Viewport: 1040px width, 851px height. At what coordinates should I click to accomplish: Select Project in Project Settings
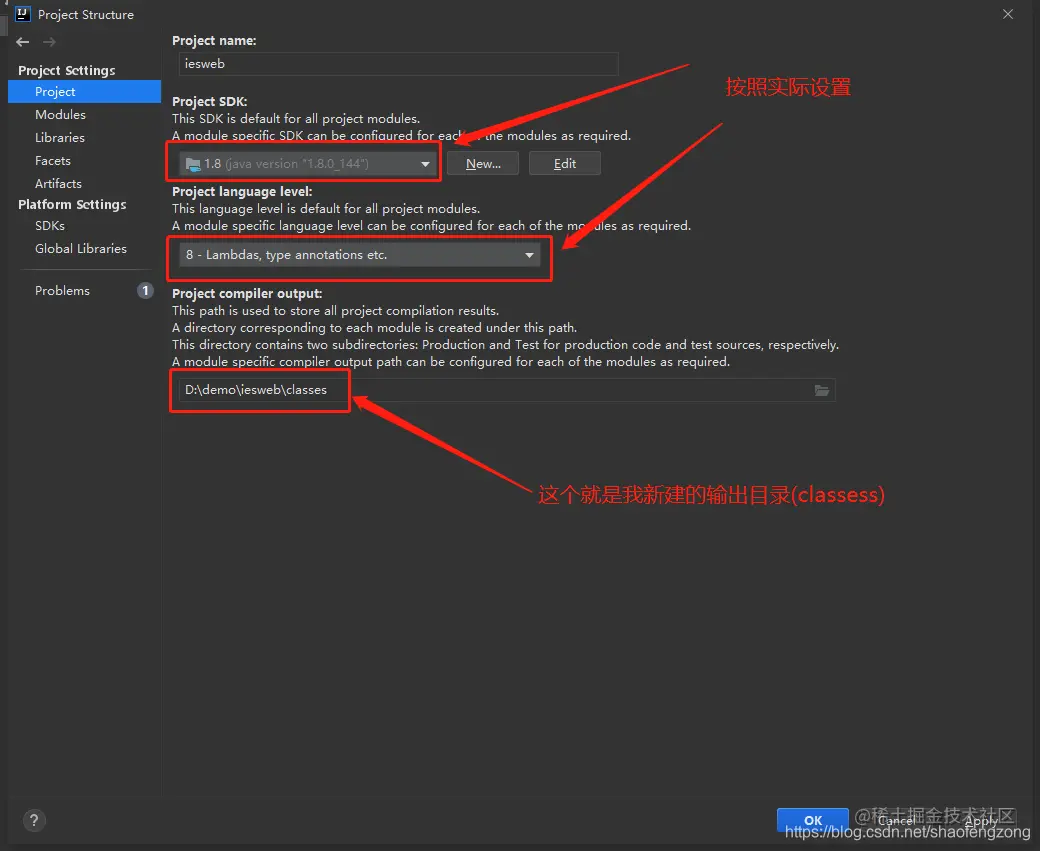(x=84, y=92)
